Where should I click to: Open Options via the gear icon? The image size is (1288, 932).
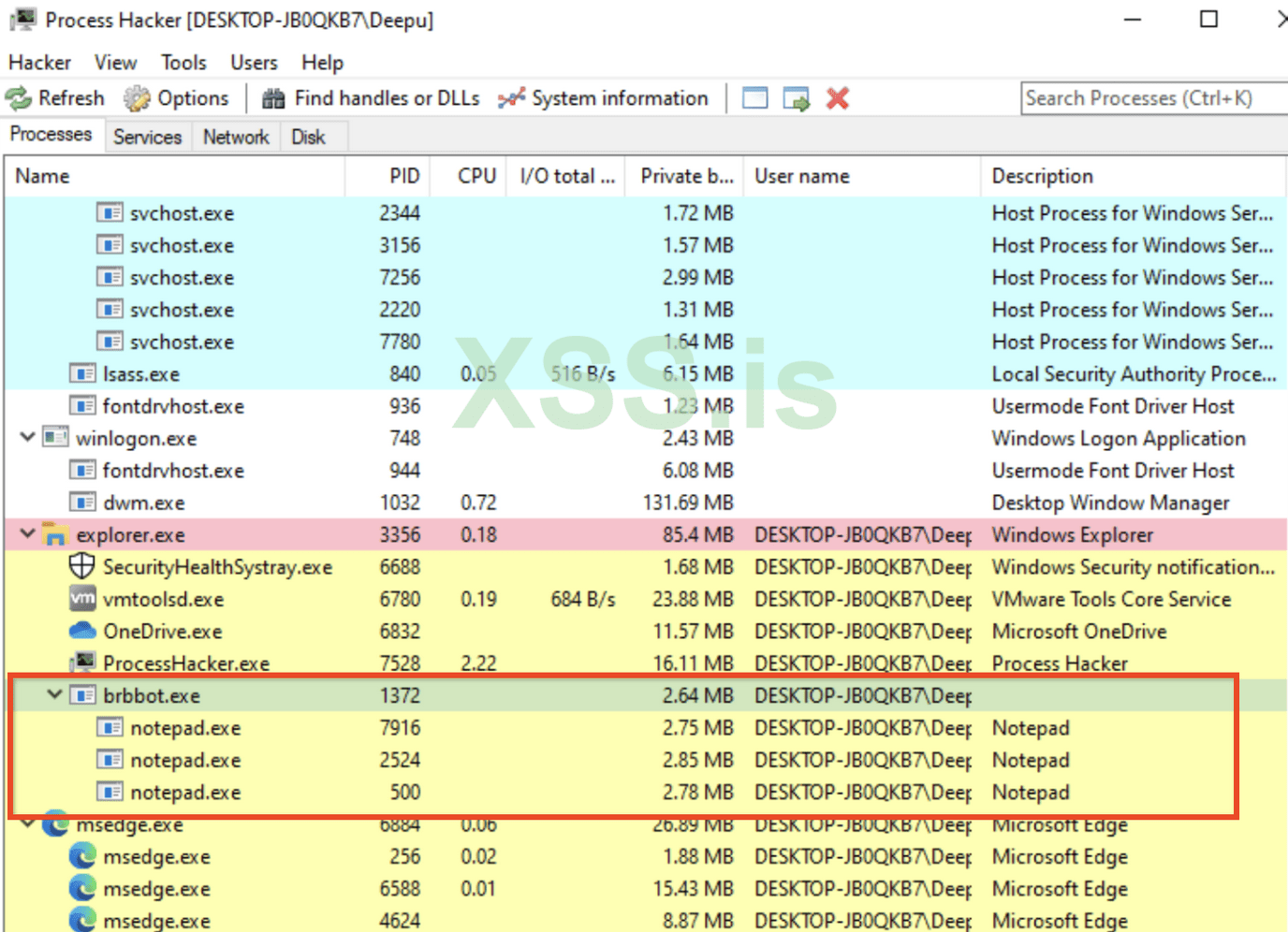[x=137, y=98]
